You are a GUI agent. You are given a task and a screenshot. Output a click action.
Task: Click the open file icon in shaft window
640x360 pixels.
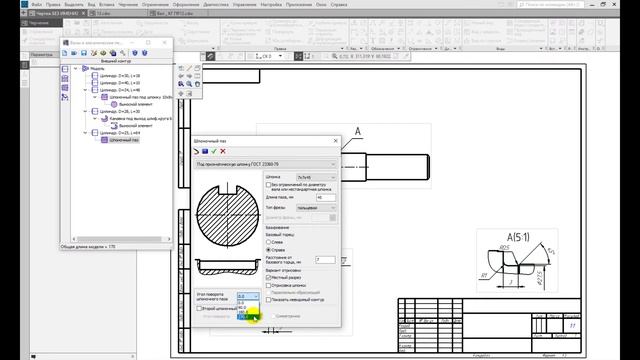(74, 53)
